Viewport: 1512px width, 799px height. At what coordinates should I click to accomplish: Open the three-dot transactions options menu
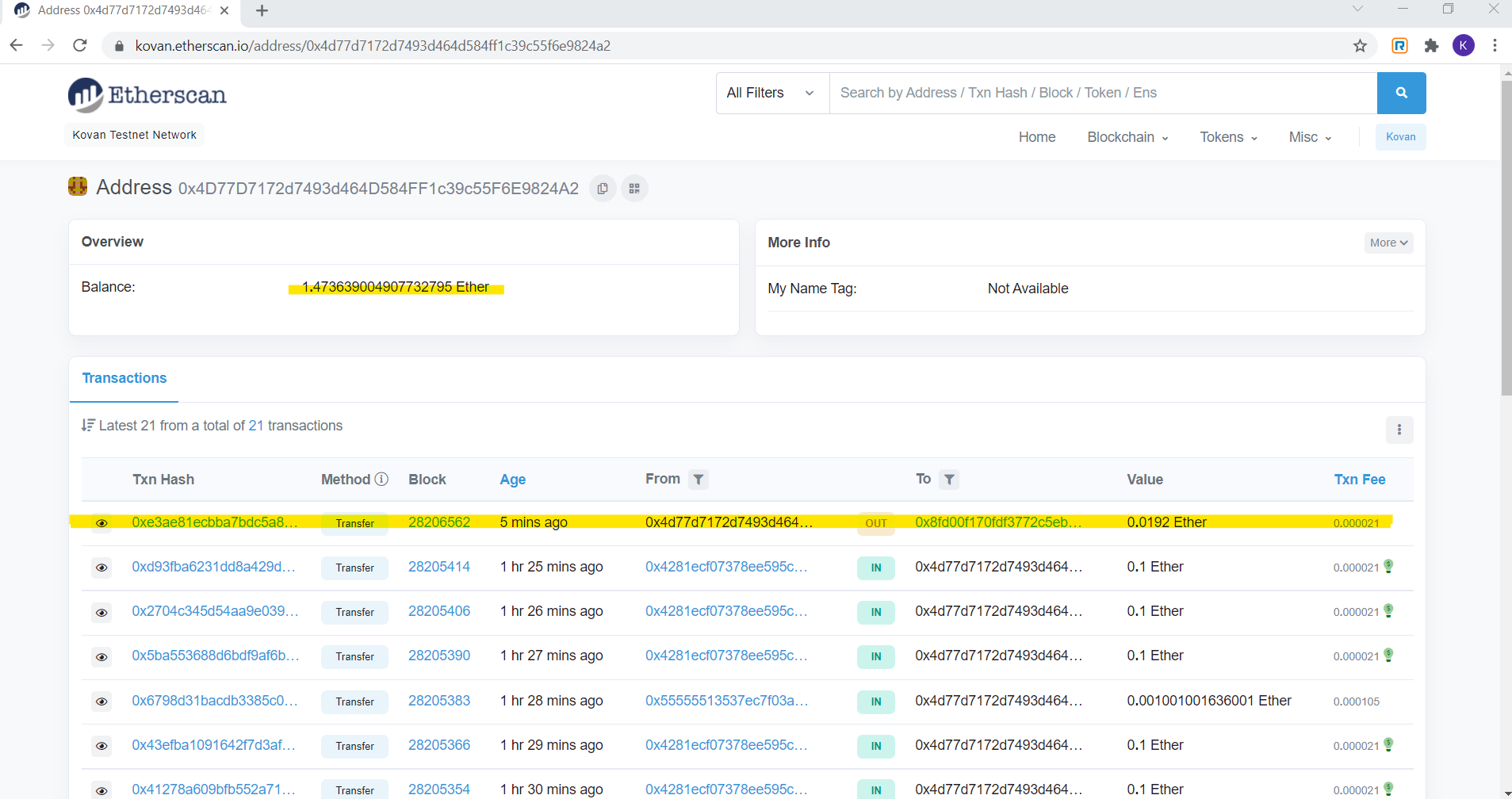1399,430
